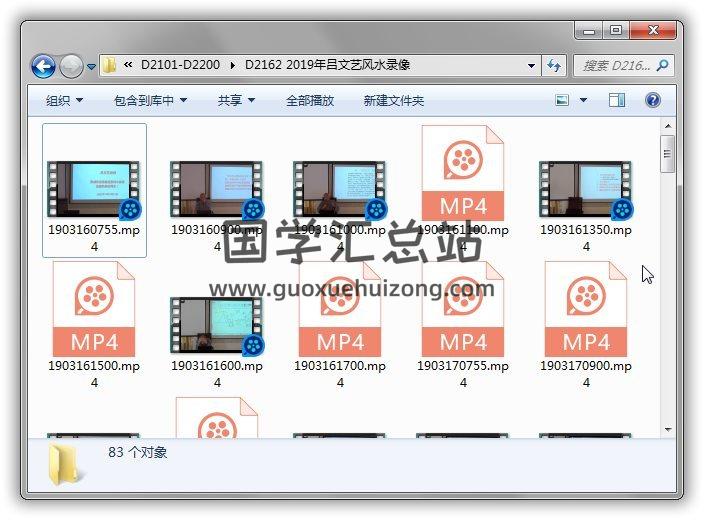
Task: Click the file name text 1903161350.mp4
Action: tap(586, 238)
